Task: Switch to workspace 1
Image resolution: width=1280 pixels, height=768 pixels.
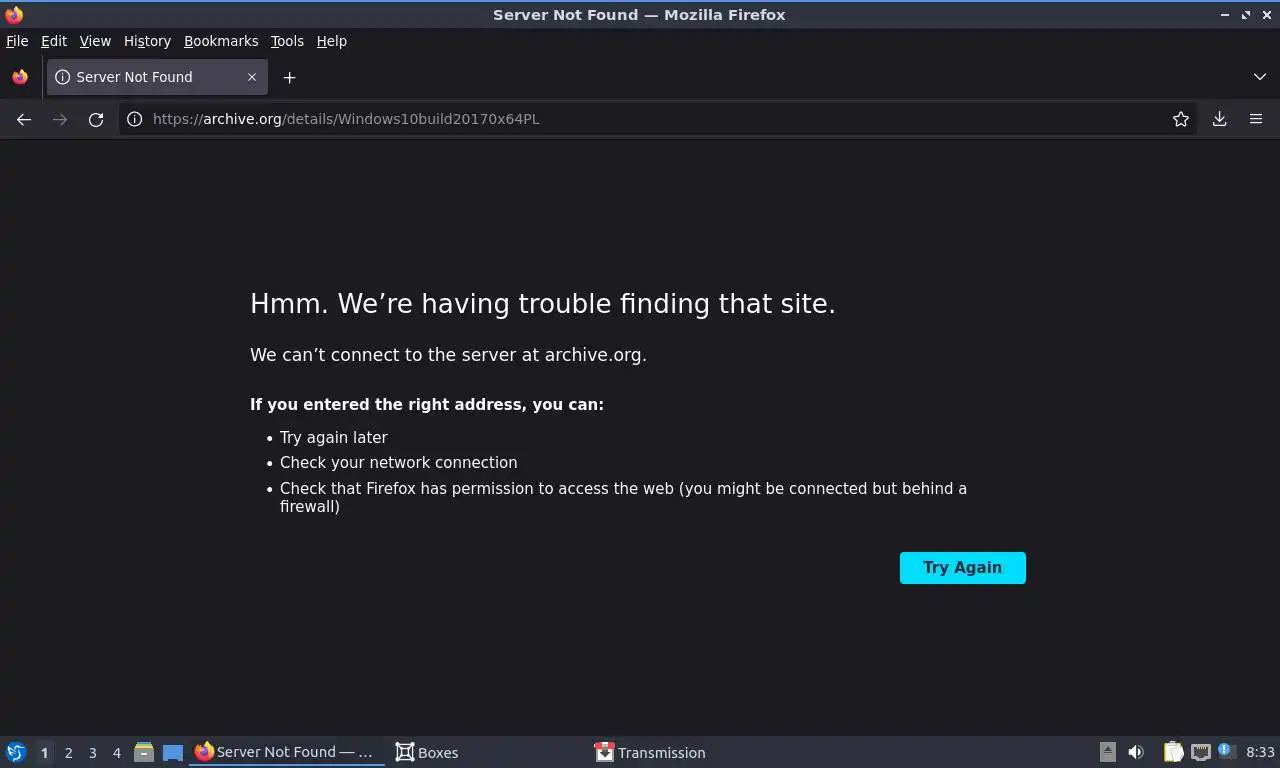Action: pyautogui.click(x=44, y=753)
